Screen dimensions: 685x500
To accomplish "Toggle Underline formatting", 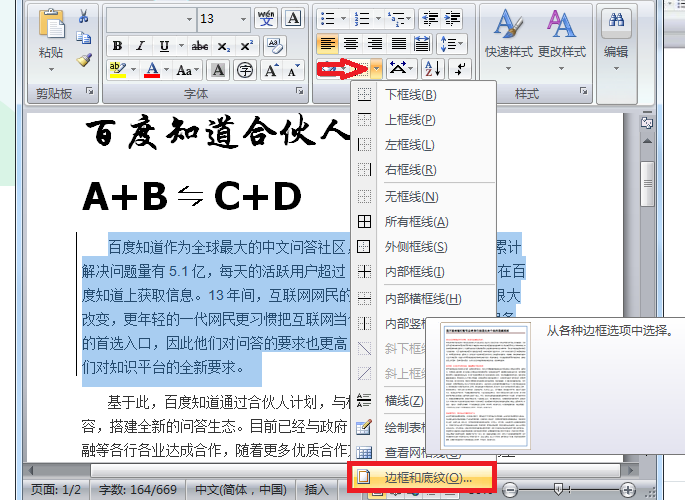I will [x=164, y=46].
